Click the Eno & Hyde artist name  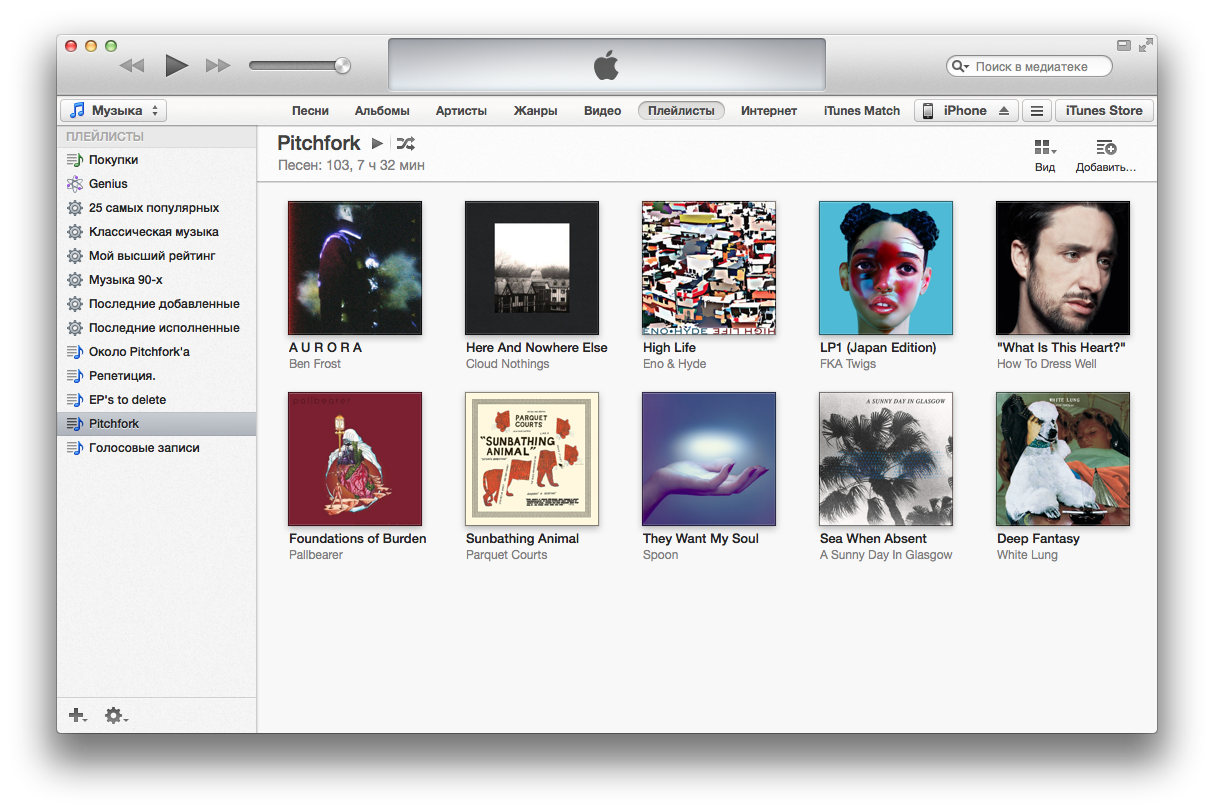pyautogui.click(x=674, y=364)
